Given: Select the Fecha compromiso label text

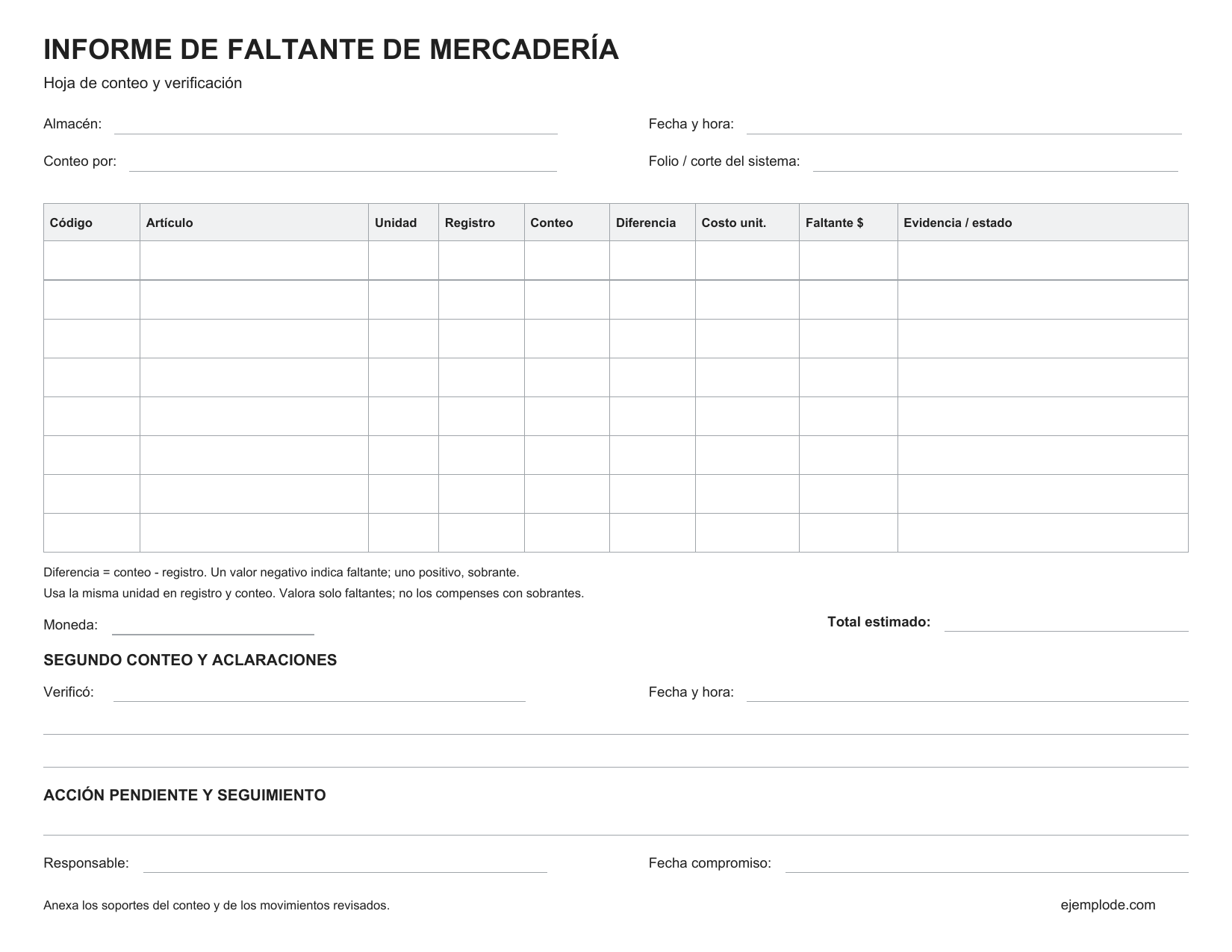Looking at the screenshot, I should point(710,863).
